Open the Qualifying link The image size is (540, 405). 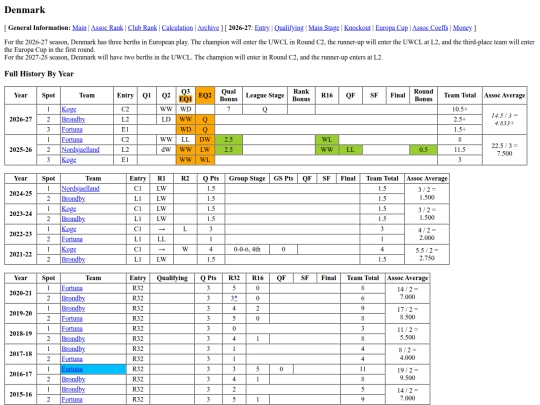point(289,28)
